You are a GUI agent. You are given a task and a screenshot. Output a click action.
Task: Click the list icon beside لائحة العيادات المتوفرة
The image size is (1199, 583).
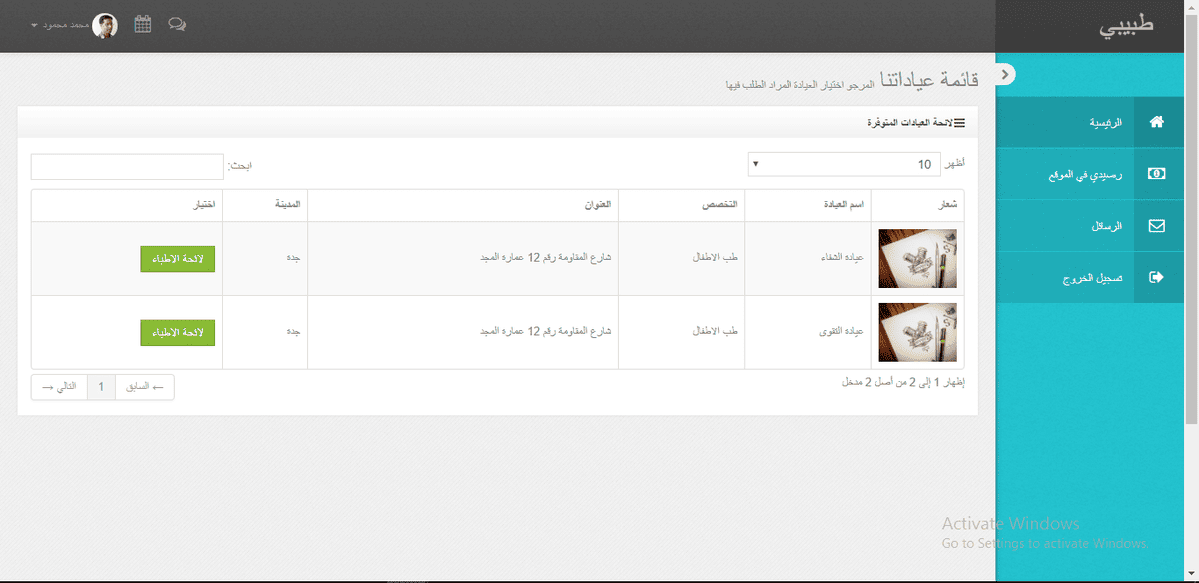click(959, 122)
